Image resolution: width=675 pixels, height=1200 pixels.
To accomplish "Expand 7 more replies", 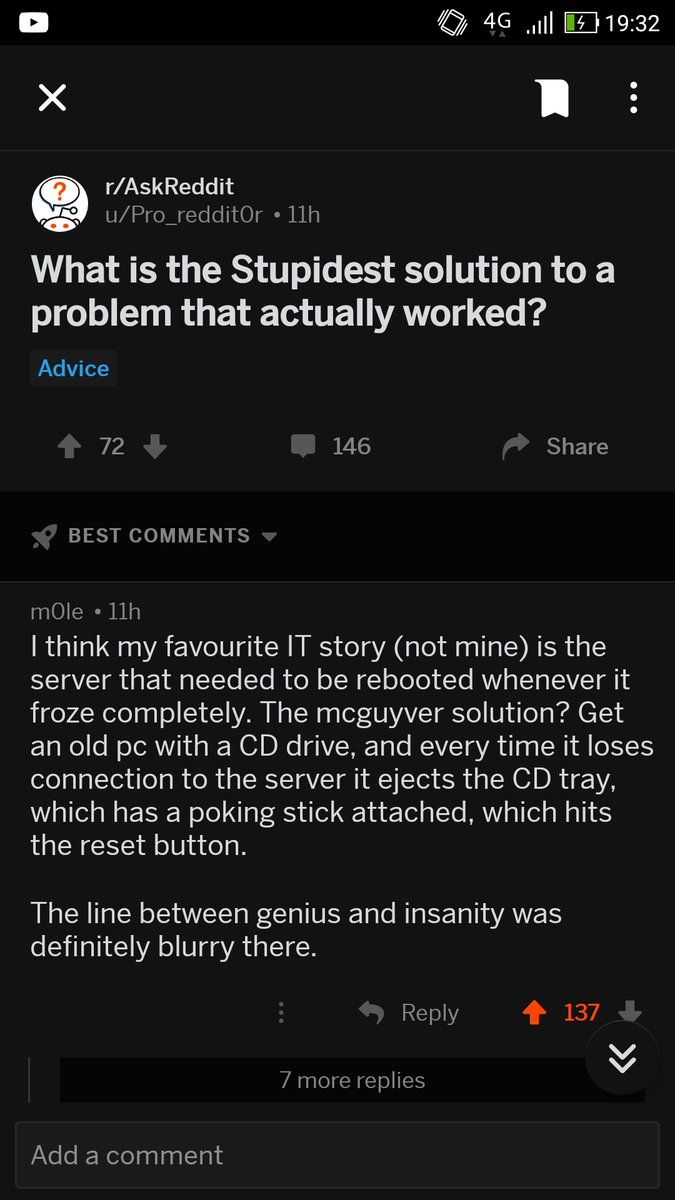I will click(x=352, y=1081).
